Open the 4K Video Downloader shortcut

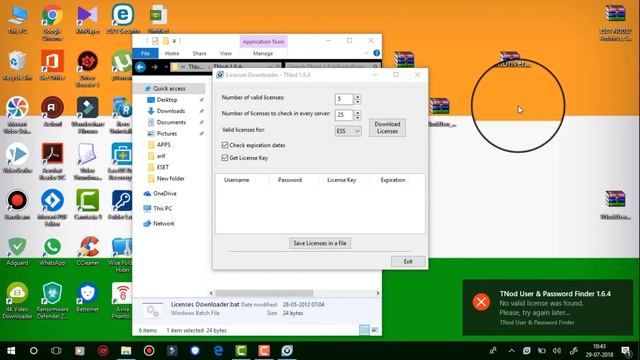(17, 300)
